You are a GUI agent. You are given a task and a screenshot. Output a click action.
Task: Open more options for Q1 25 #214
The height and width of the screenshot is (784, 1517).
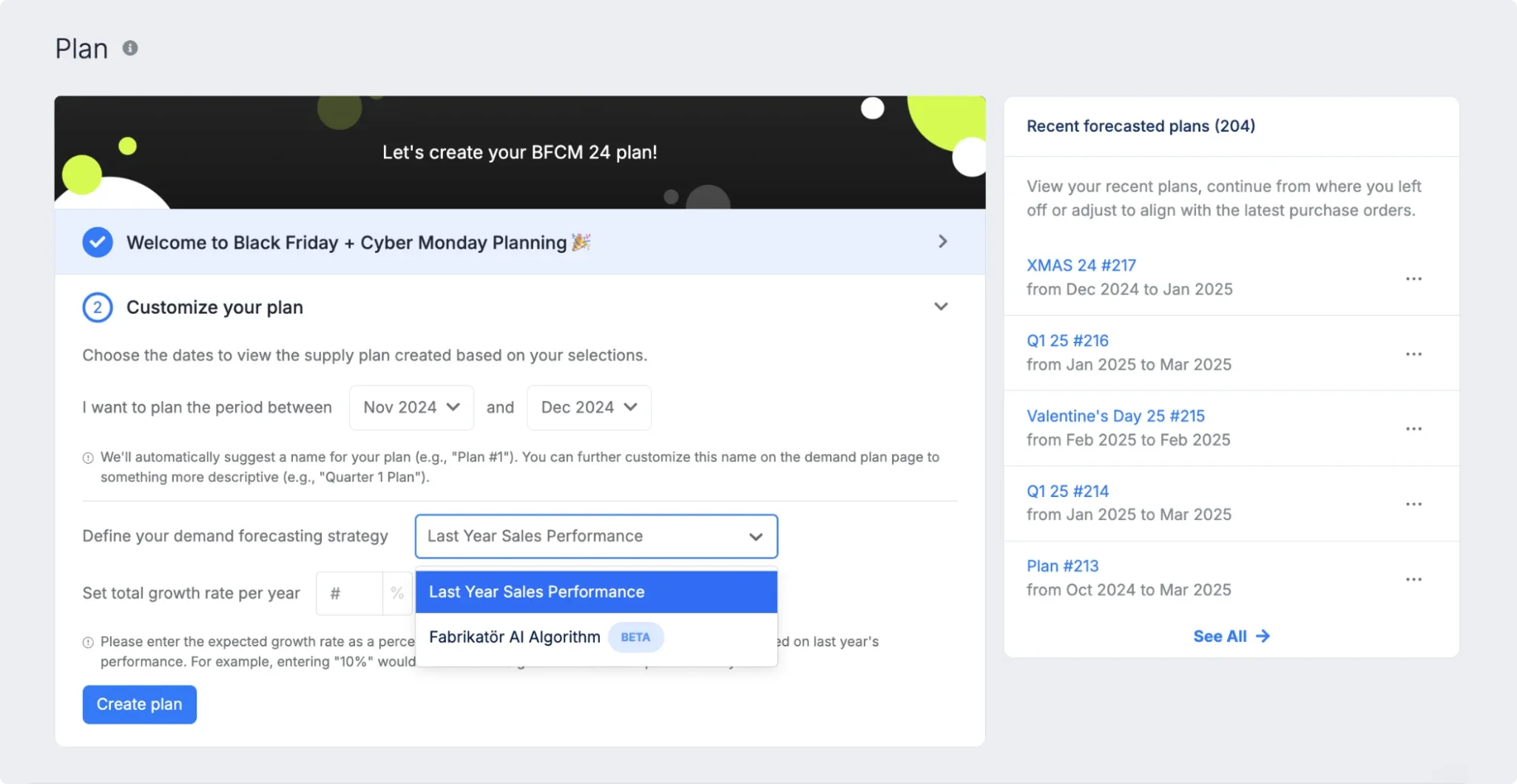tap(1413, 504)
